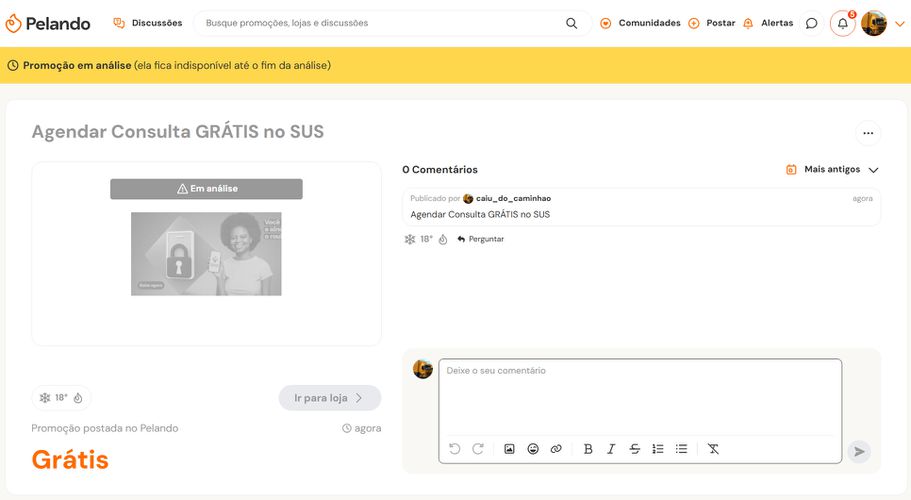
Task: Insert an image into the comment
Action: pos(509,449)
